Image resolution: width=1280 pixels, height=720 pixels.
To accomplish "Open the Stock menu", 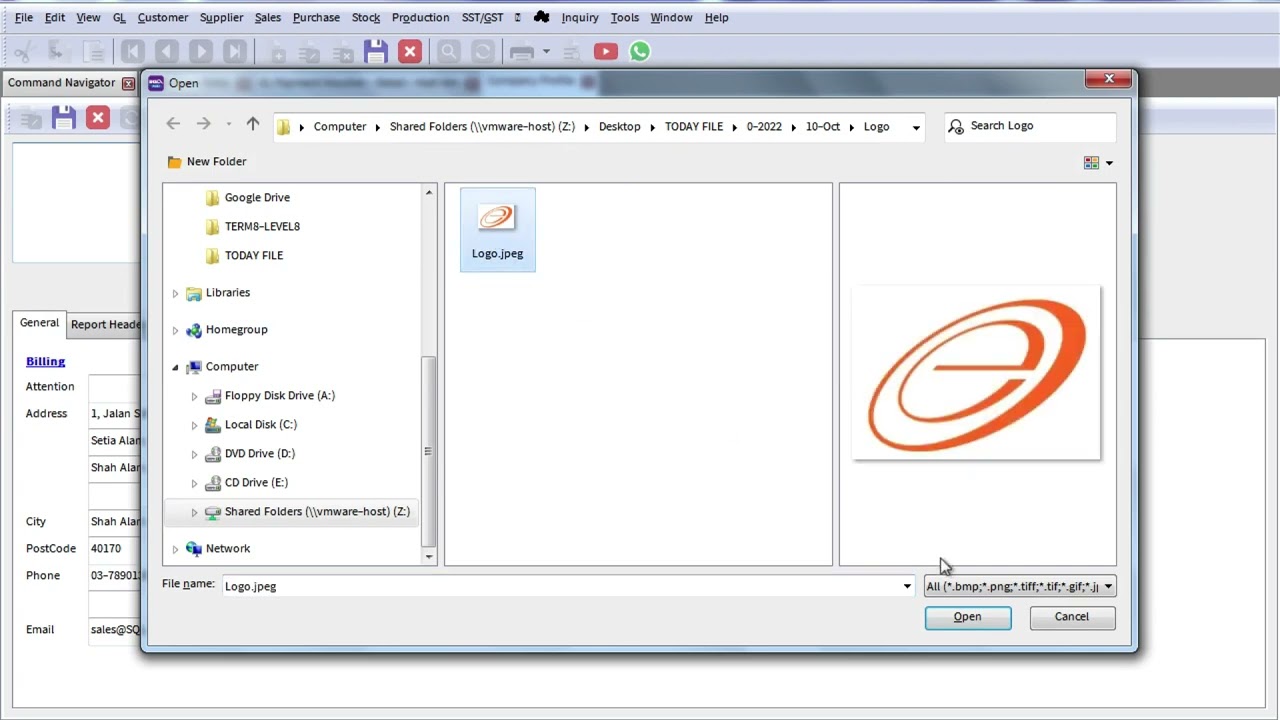I will 366,17.
